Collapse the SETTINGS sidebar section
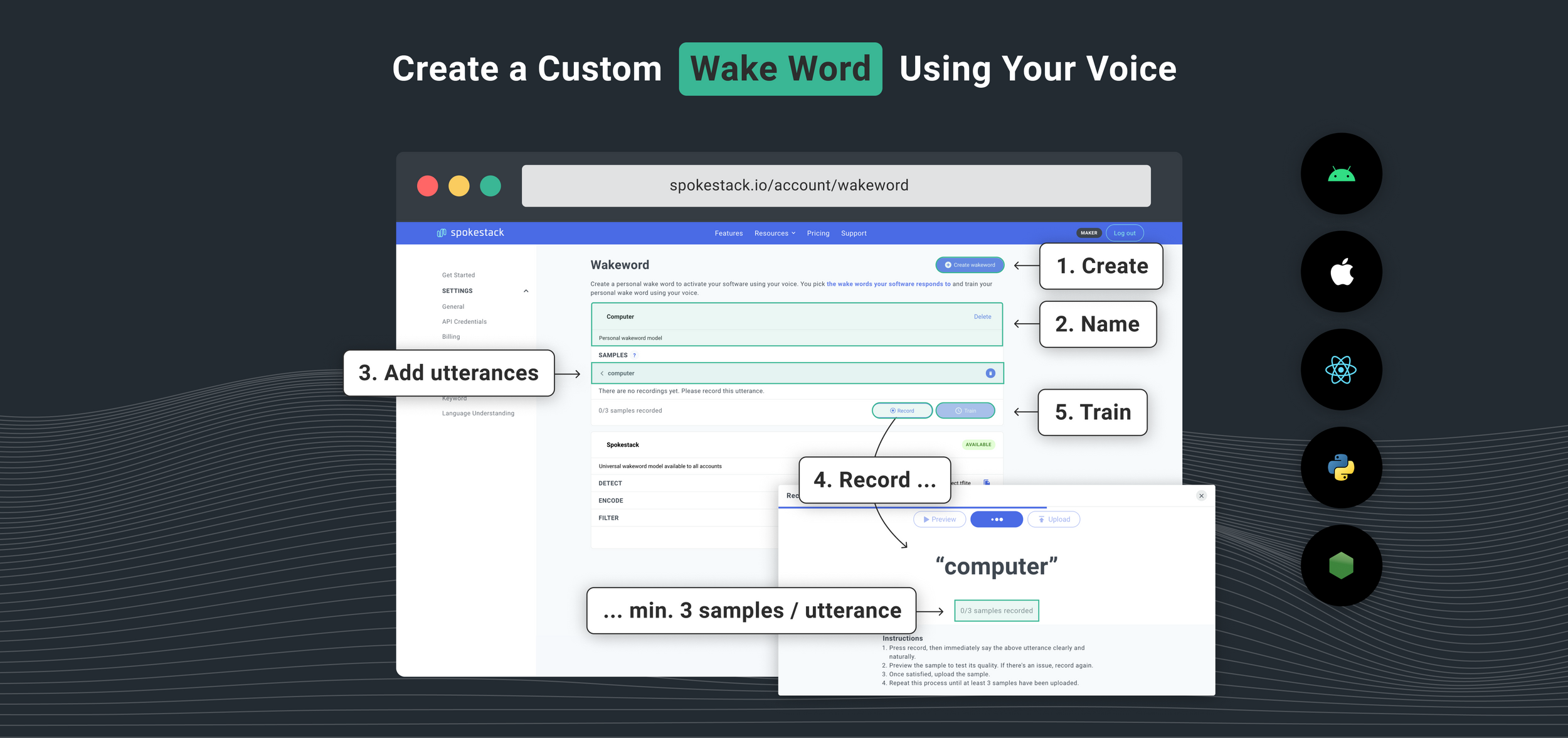Screen dimensions: 1568x738 tap(526, 291)
